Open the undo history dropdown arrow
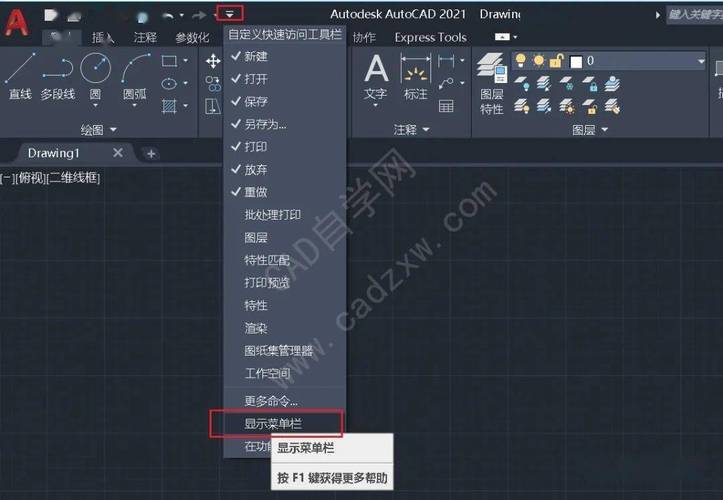Screen dimensions: 723x500 (182, 15)
